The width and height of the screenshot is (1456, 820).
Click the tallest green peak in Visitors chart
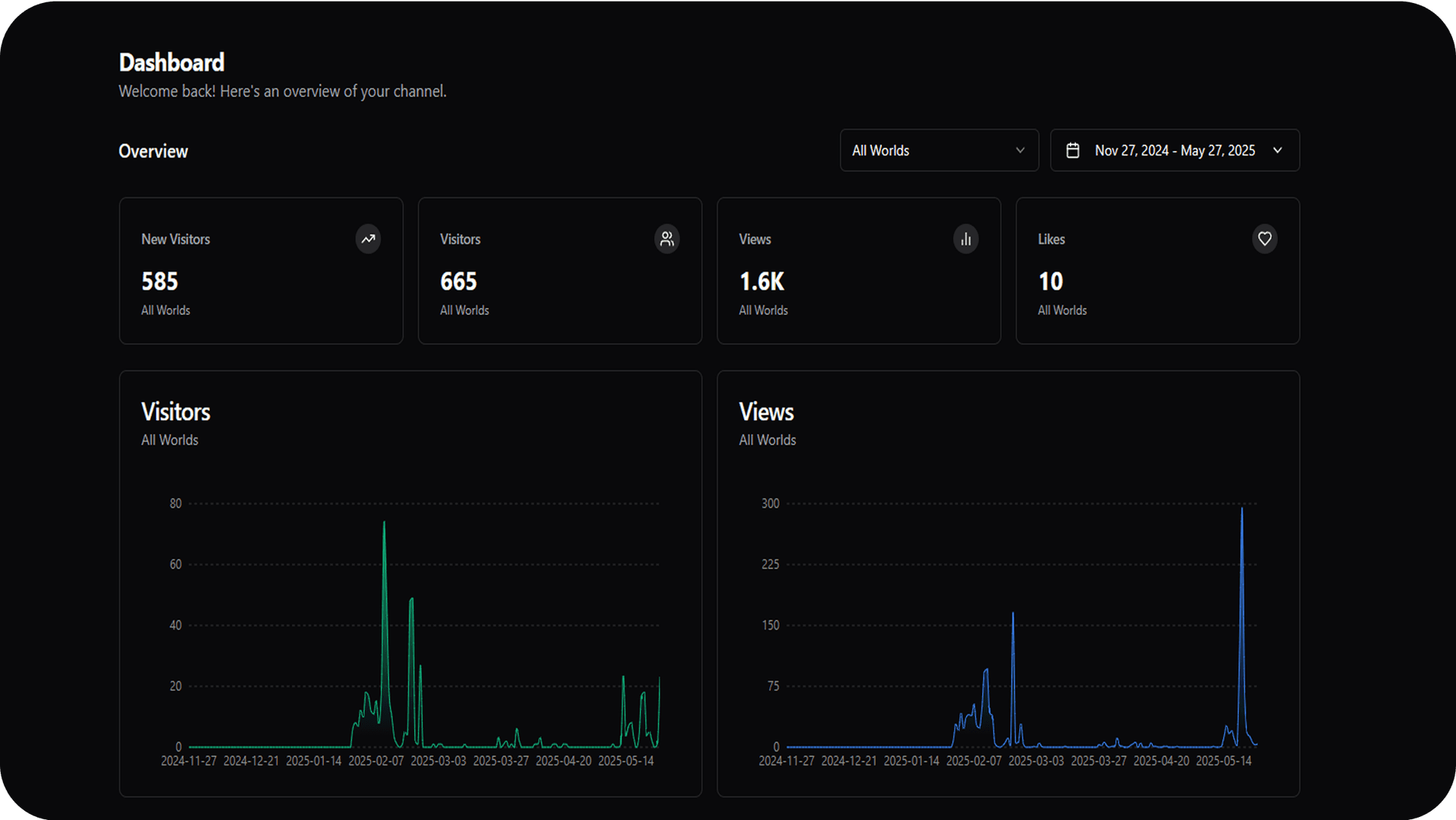coord(384,523)
